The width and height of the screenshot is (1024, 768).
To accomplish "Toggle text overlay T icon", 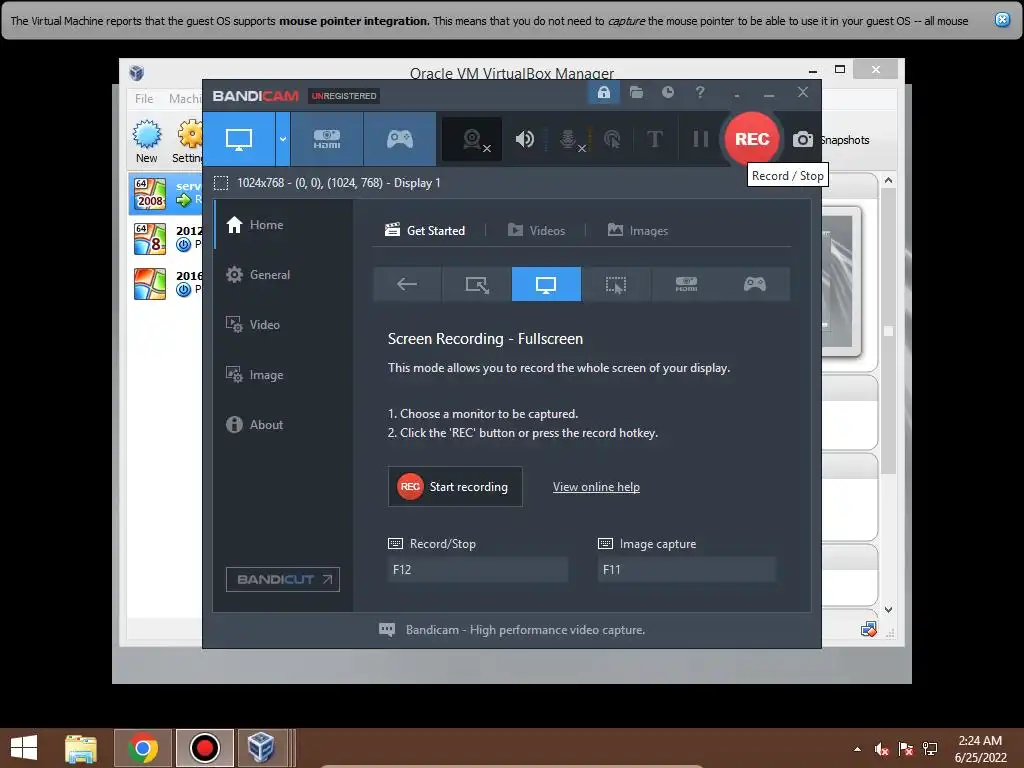I will coord(654,139).
